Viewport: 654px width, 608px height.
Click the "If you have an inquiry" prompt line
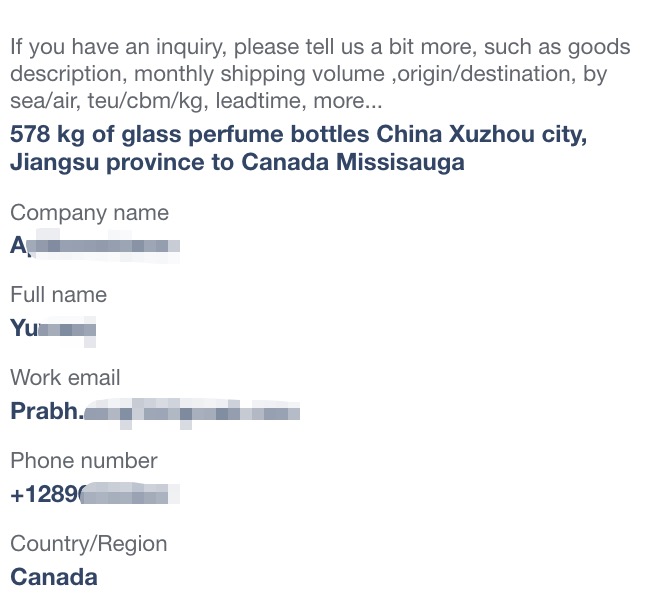pos(320,47)
